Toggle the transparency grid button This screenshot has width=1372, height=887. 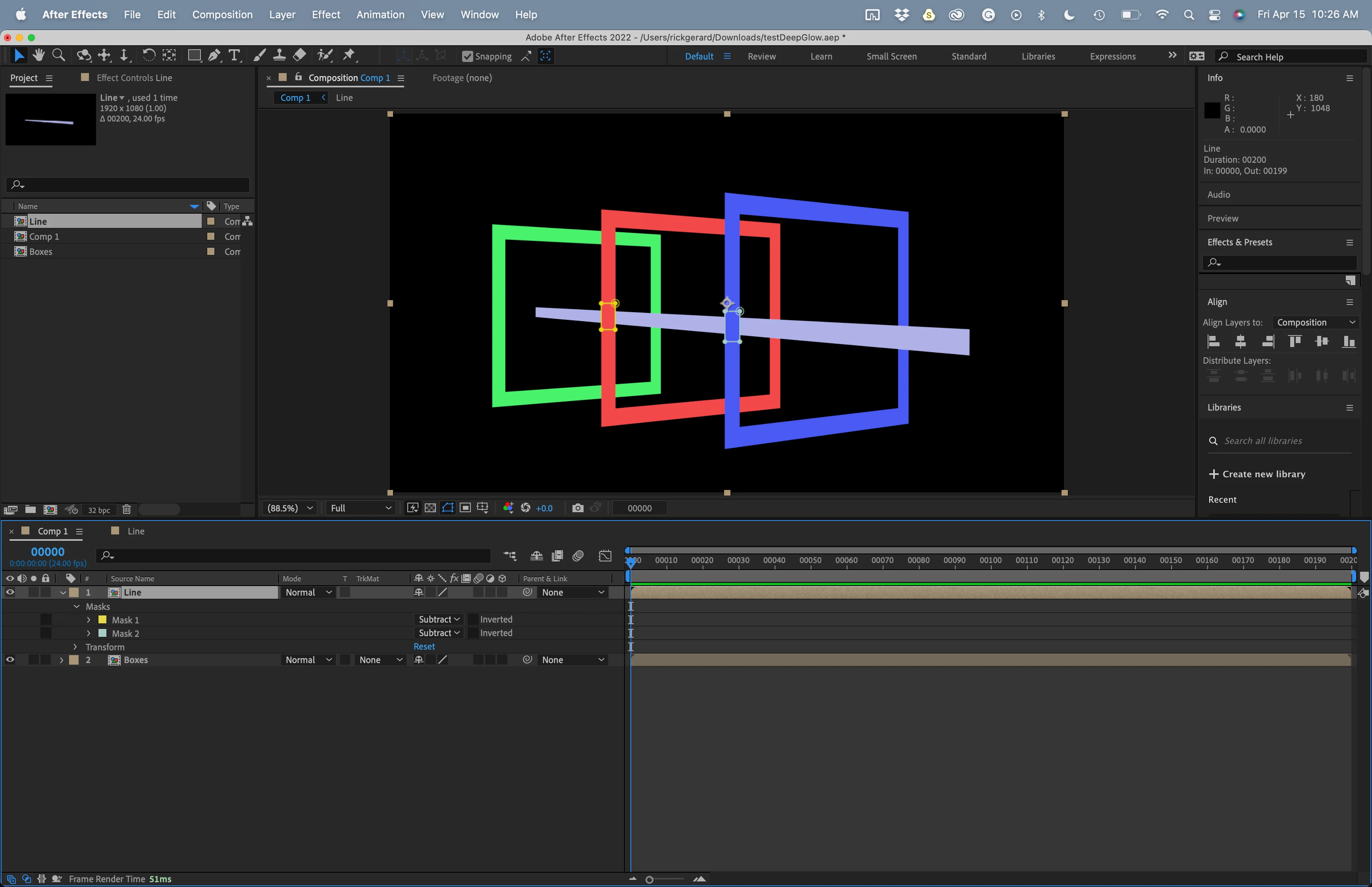pos(430,508)
